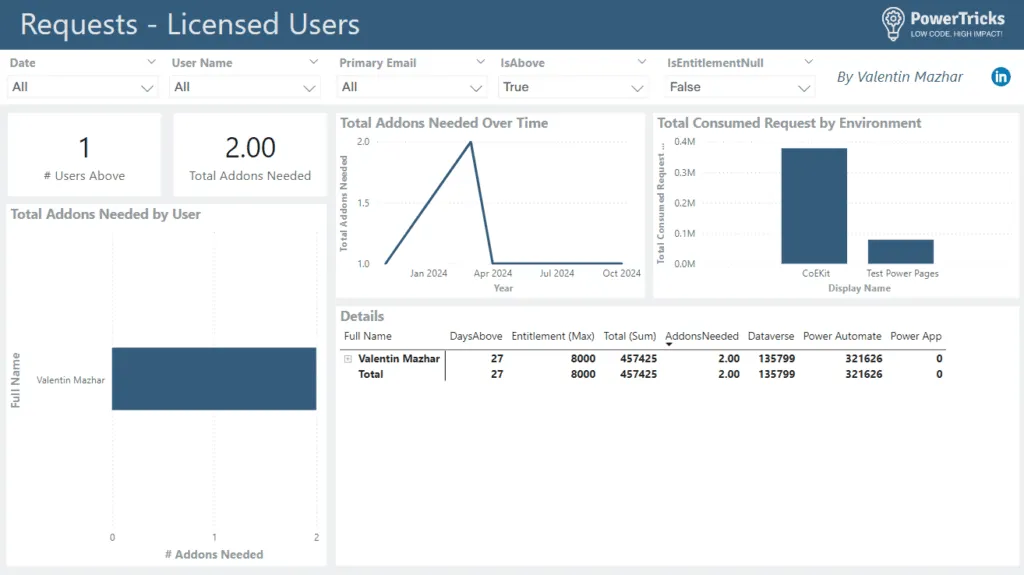Open the LinkedIn icon link
The image size is (1024, 575).
[x=1000, y=76]
